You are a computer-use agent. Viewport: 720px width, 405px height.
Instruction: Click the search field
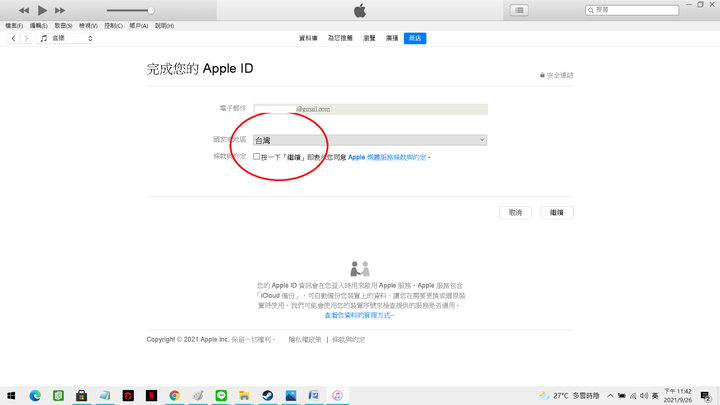[632, 10]
